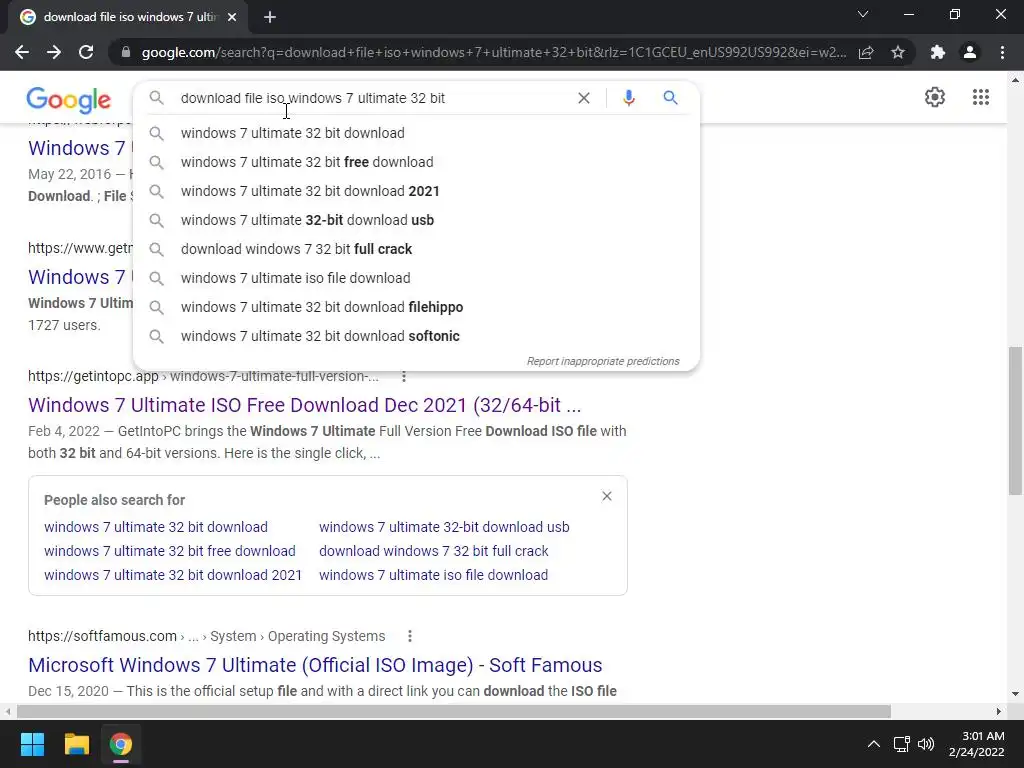Share this page from the address bar

pos(866,52)
